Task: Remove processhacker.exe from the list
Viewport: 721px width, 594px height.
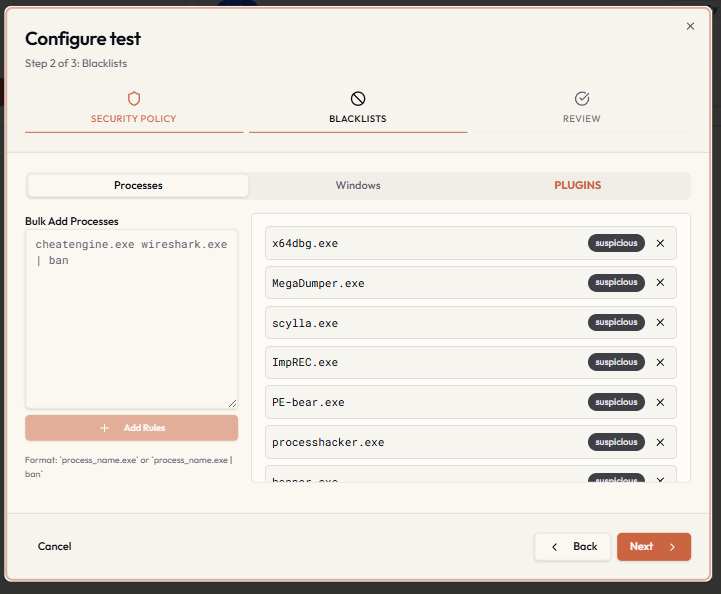Action: click(x=660, y=442)
